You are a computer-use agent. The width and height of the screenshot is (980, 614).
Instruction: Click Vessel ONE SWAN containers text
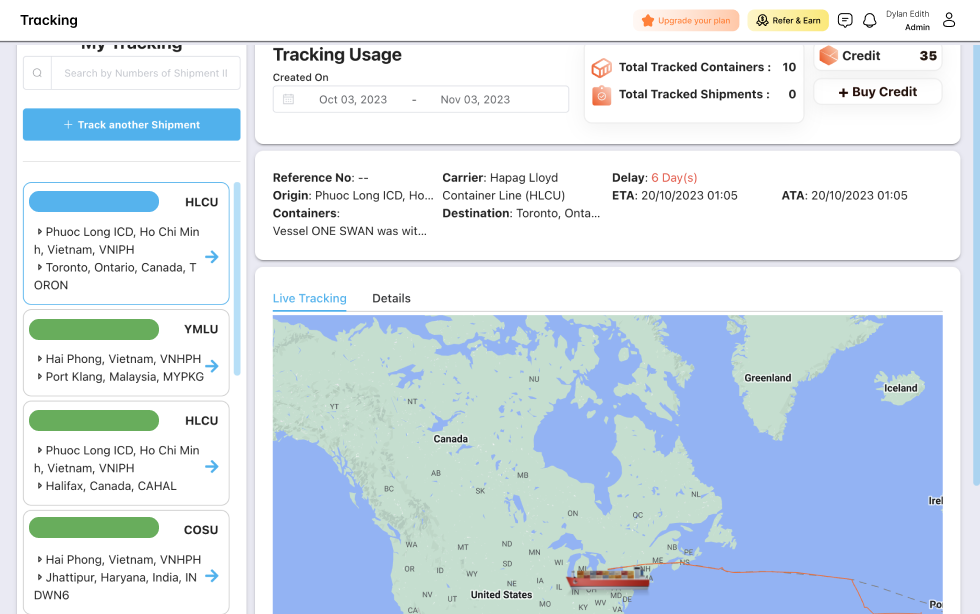pos(350,231)
